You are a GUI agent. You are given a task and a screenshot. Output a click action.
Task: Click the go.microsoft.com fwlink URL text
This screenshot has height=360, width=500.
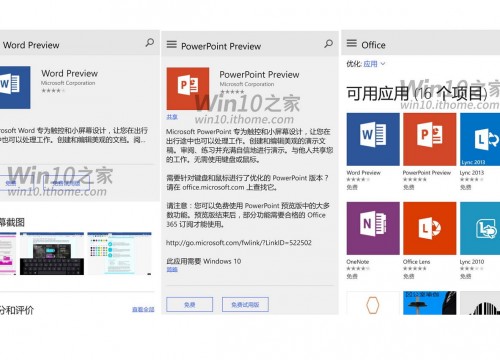pos(239,243)
